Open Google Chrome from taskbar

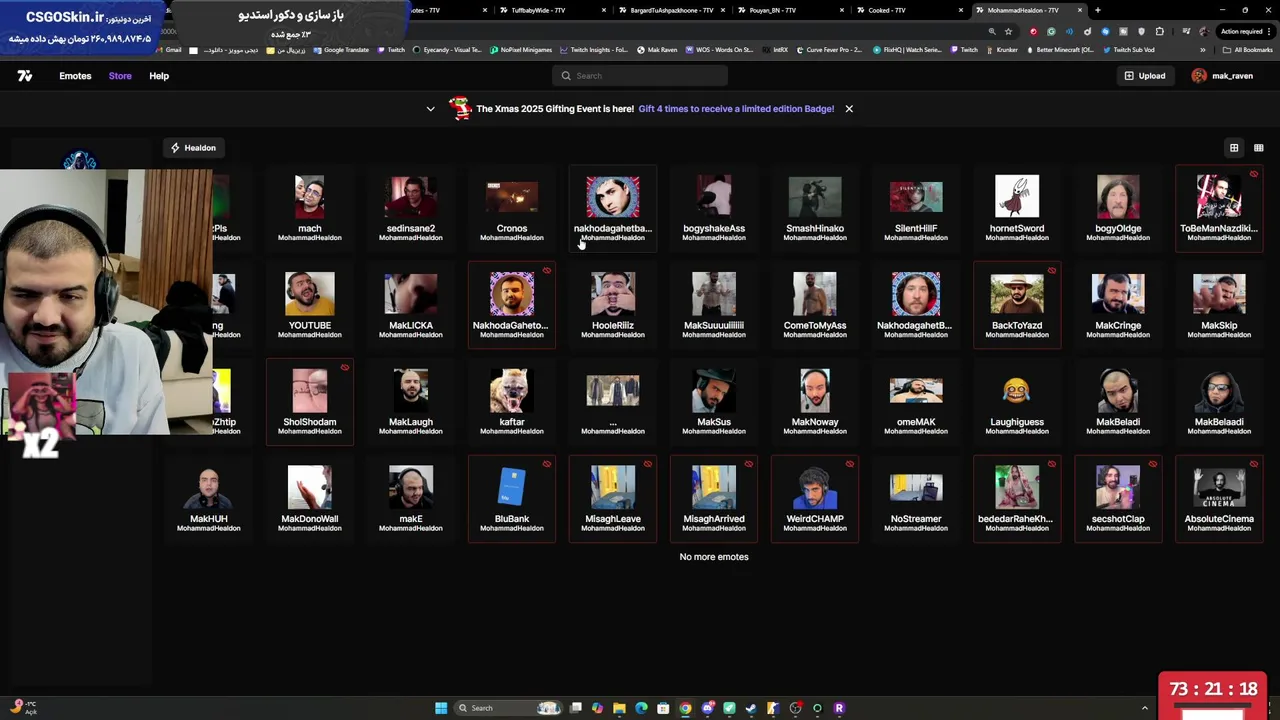[x=685, y=708]
